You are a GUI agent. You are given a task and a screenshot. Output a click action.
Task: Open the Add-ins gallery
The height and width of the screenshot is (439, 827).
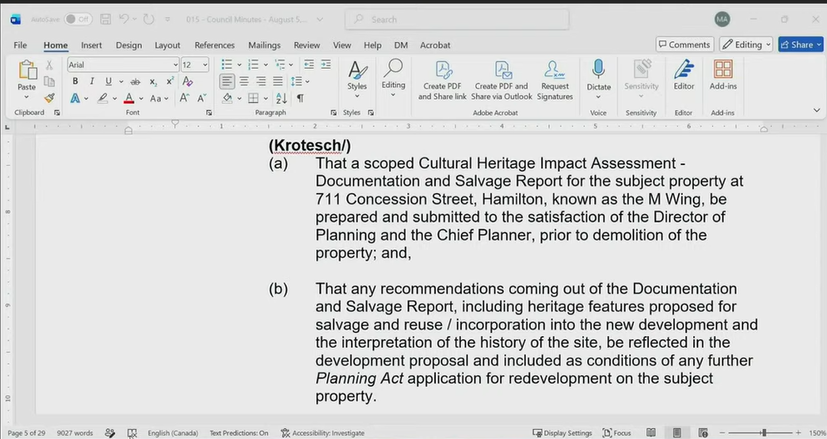[x=723, y=75]
